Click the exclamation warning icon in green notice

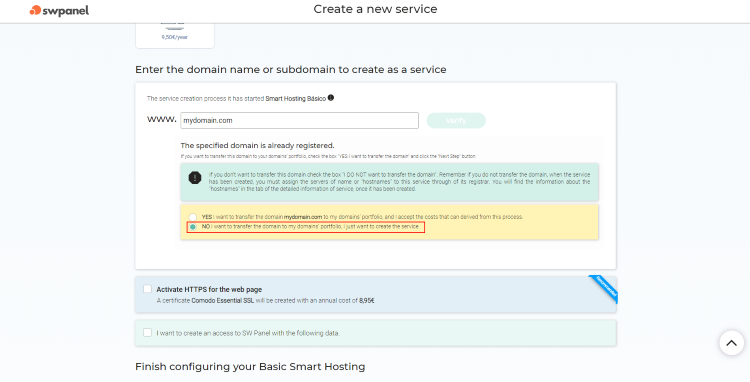[x=195, y=178]
